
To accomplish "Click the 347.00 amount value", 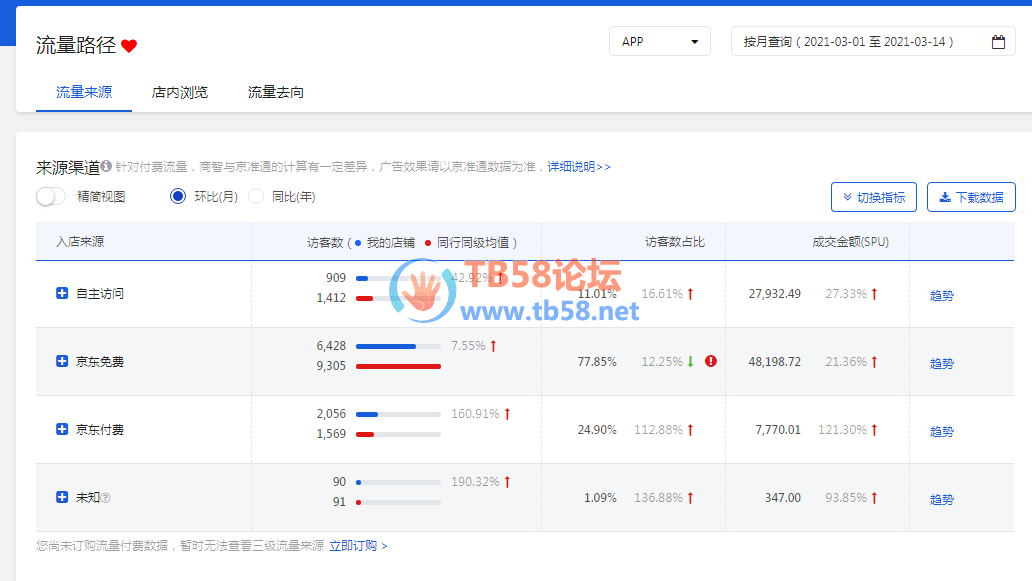I will pyautogui.click(x=783, y=497).
